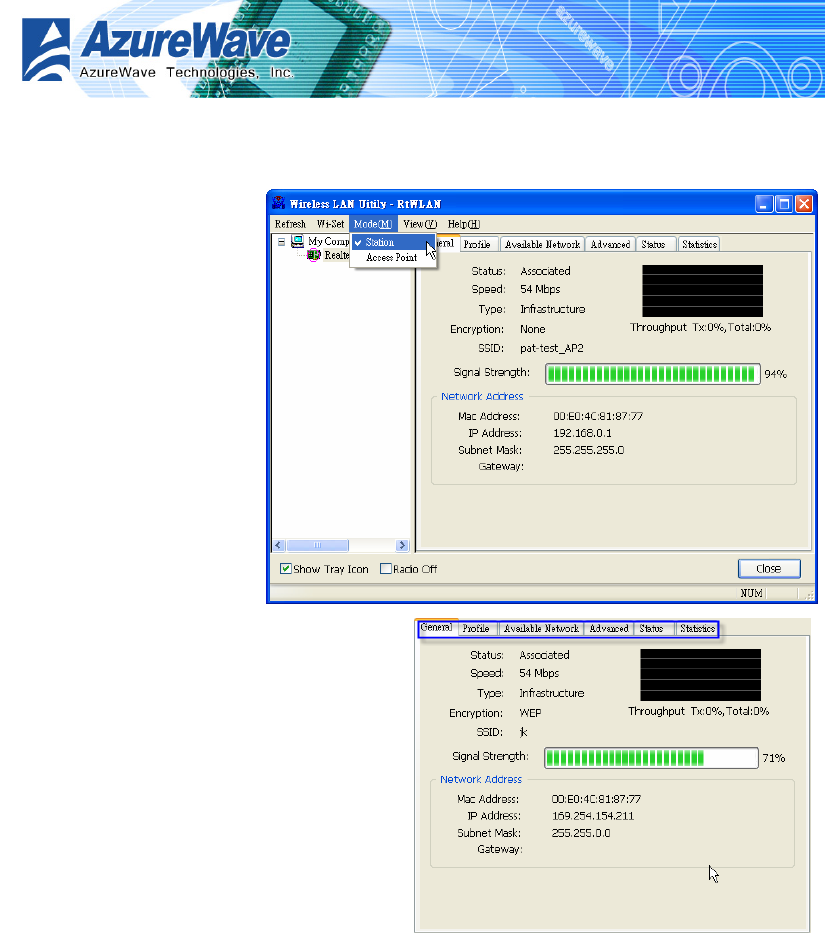Screen dimensions: 825x933
Task: Click the horizontal scrollbar thumb in tree panel
Action: (318, 545)
